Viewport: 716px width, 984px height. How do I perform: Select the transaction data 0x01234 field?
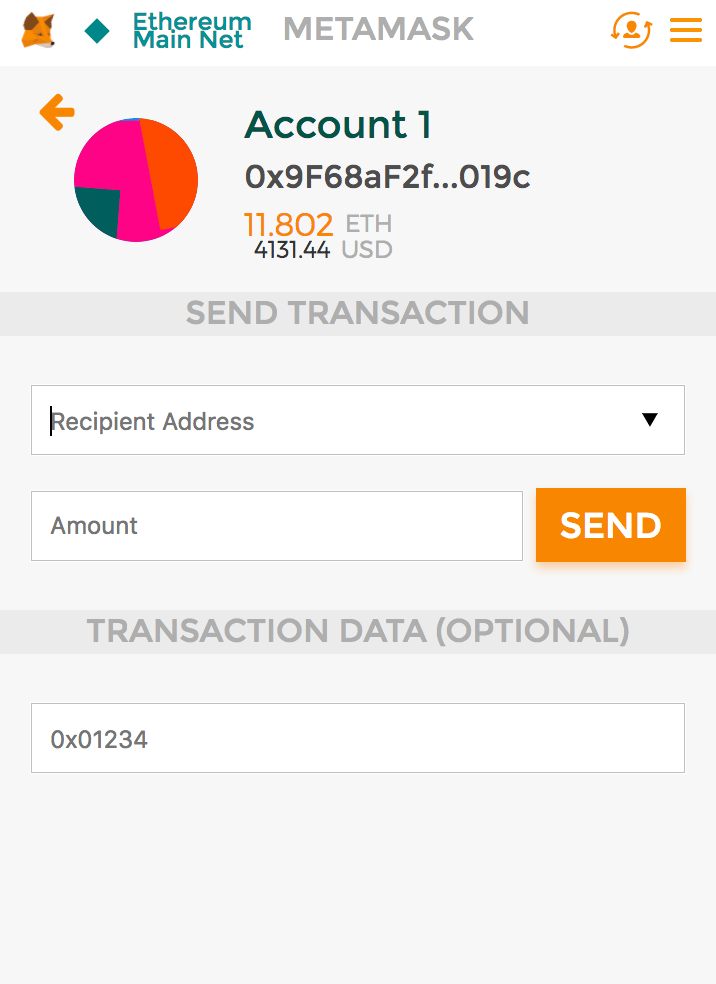[x=357, y=739]
